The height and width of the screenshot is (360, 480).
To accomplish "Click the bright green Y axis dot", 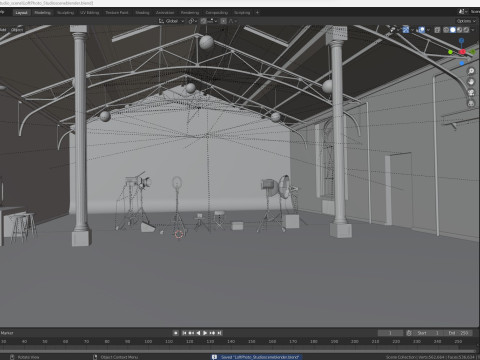I will click(450, 52).
